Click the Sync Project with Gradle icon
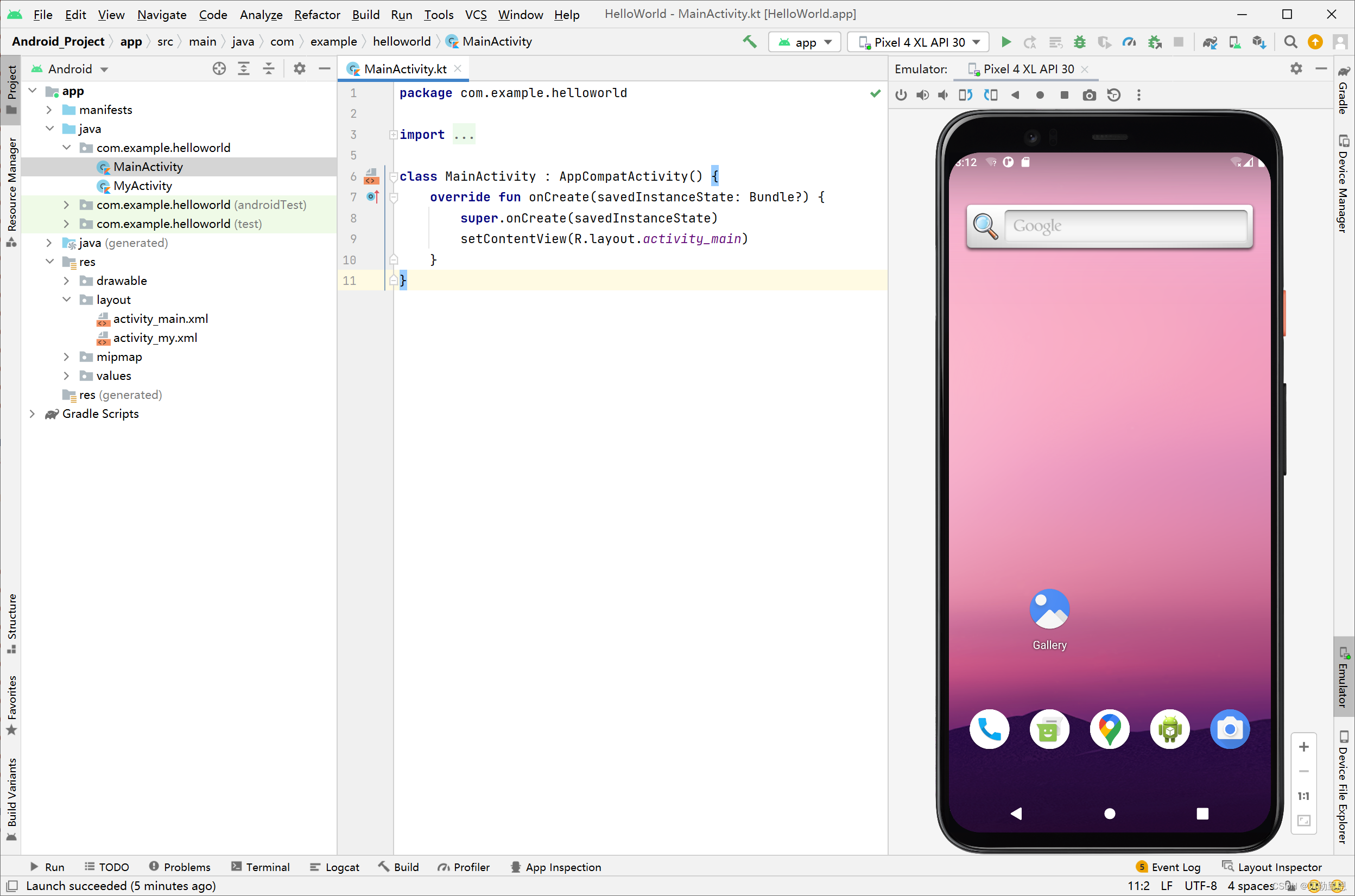The image size is (1355, 896). pos(1210,41)
